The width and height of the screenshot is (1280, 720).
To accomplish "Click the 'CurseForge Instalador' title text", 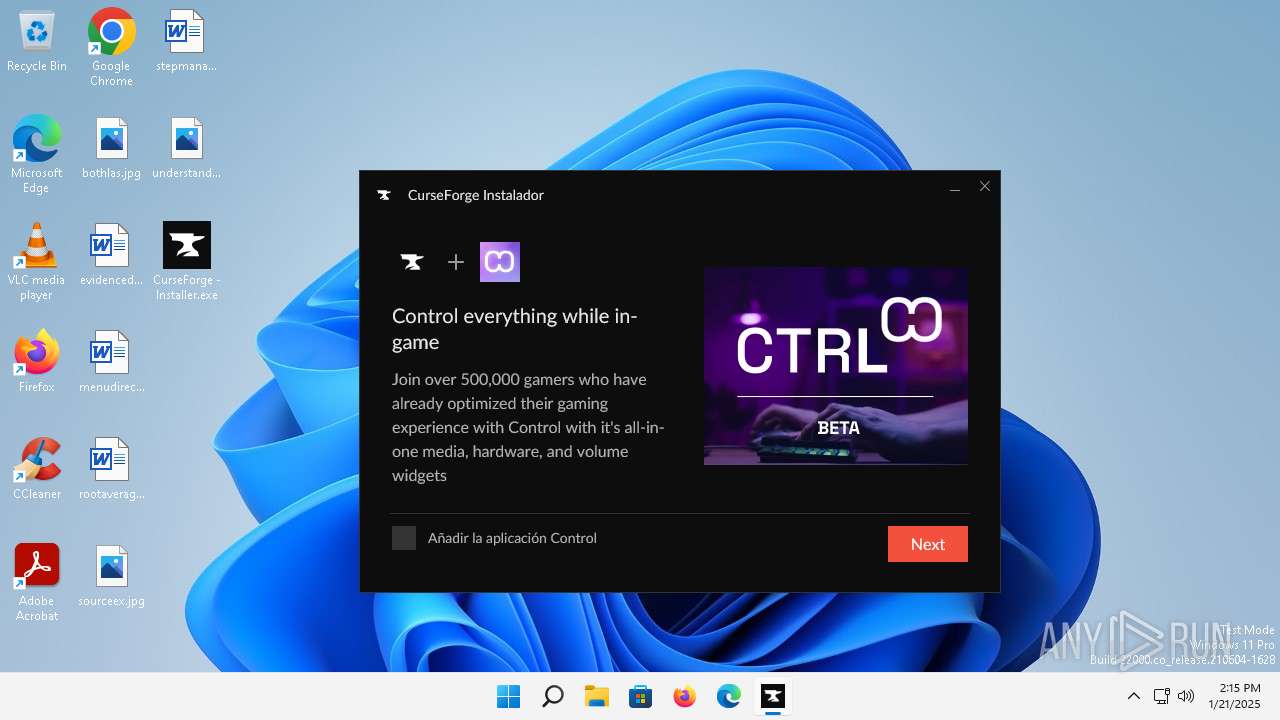I will click(x=476, y=195).
